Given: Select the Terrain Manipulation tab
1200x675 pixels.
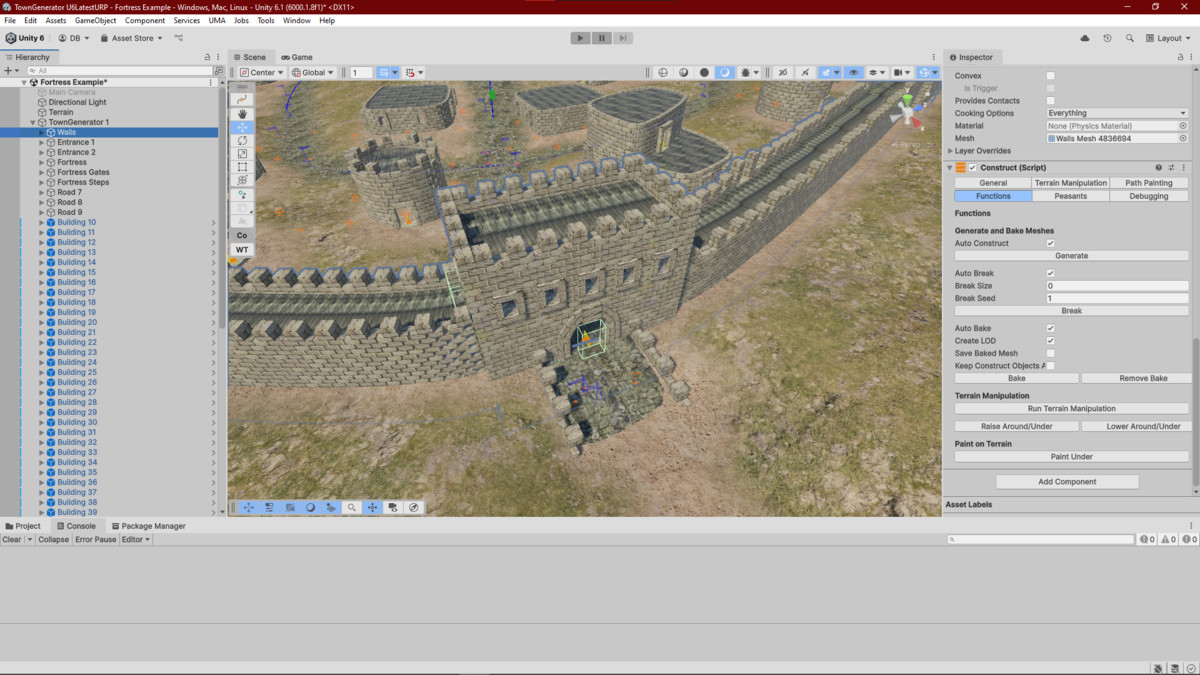Looking at the screenshot, I should pos(1071,183).
